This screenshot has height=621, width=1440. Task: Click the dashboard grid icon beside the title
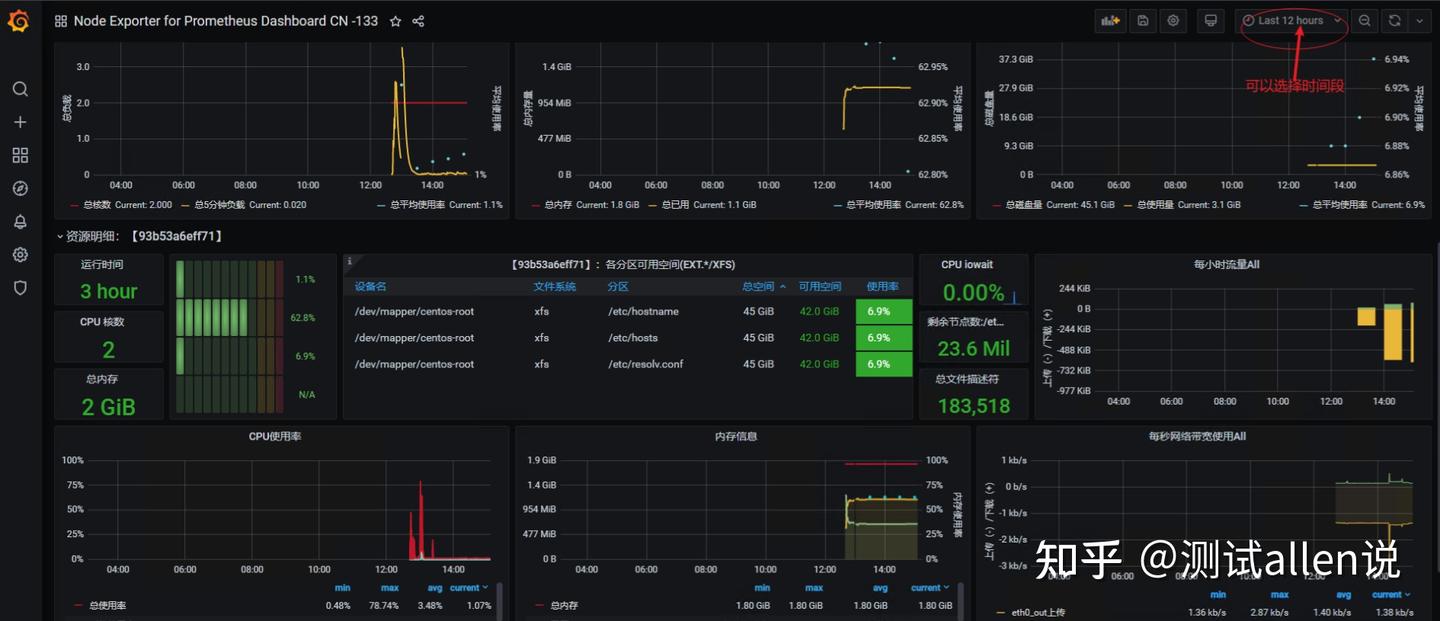[x=61, y=21]
